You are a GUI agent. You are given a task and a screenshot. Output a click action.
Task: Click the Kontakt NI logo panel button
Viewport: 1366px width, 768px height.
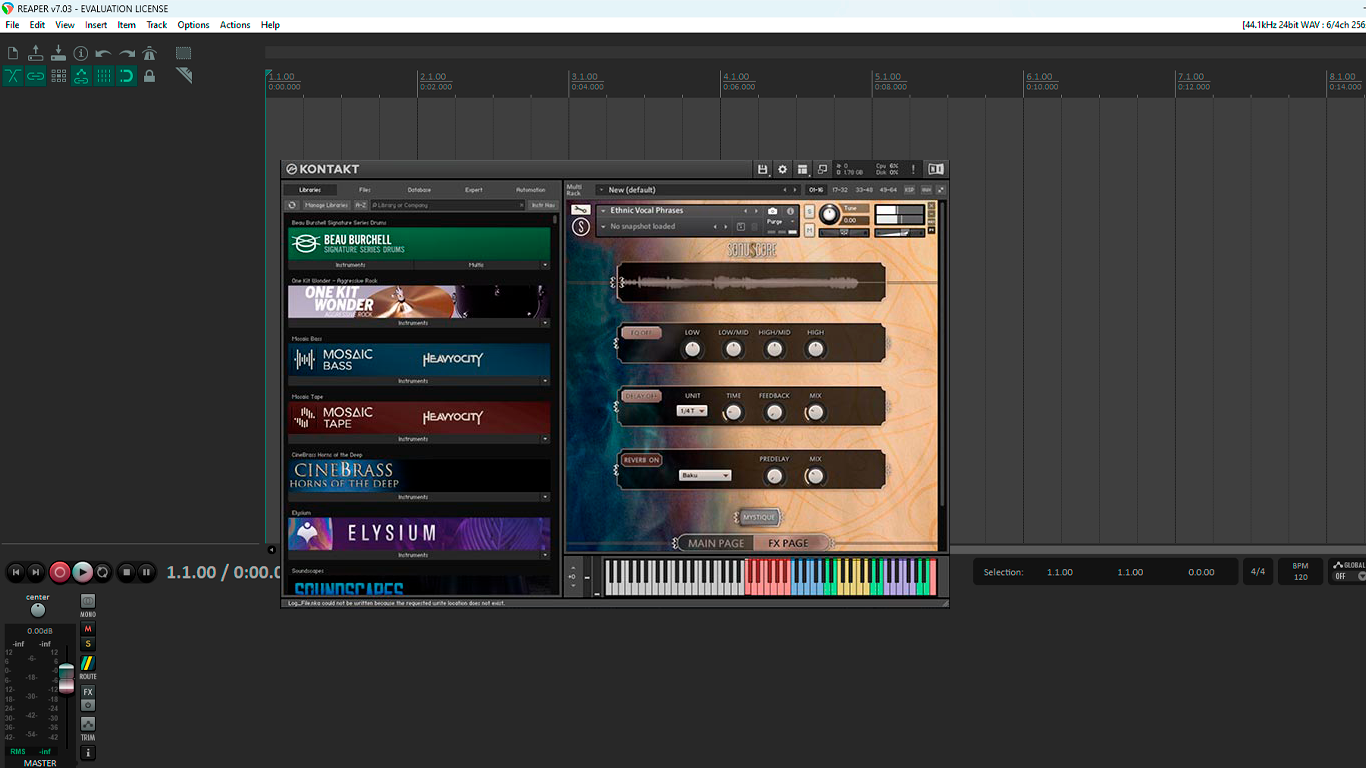click(936, 169)
